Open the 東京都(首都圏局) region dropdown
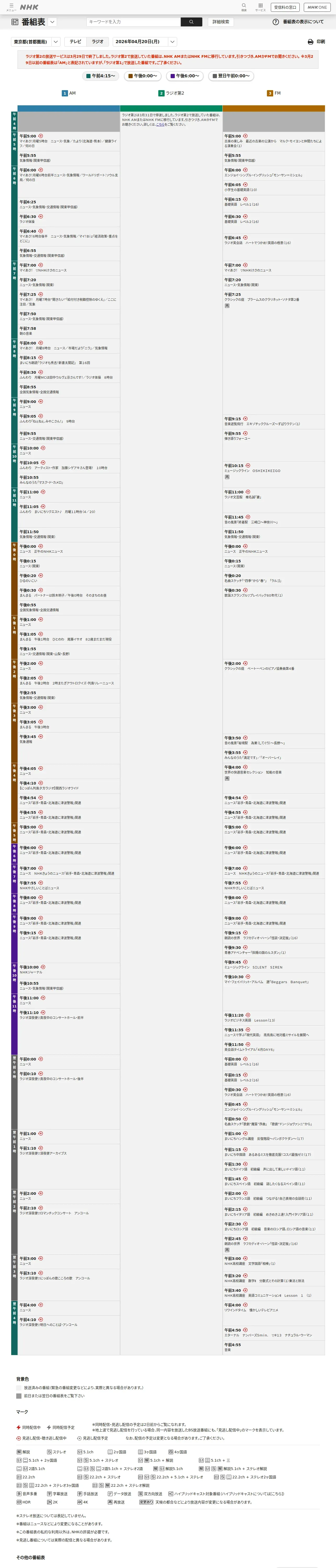This screenshot has width=336, height=1568. 35,42
